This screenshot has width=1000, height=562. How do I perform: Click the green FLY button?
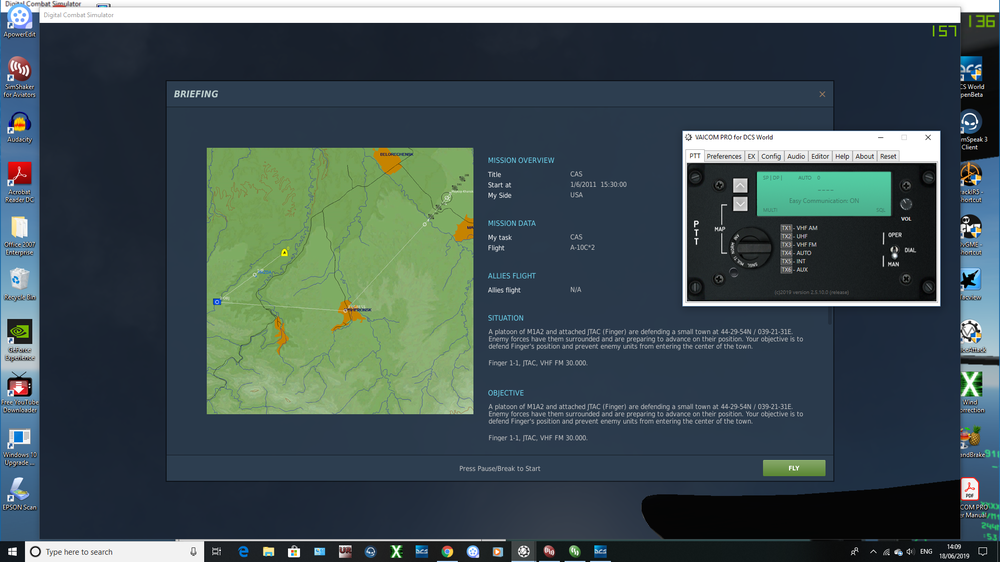point(793,468)
